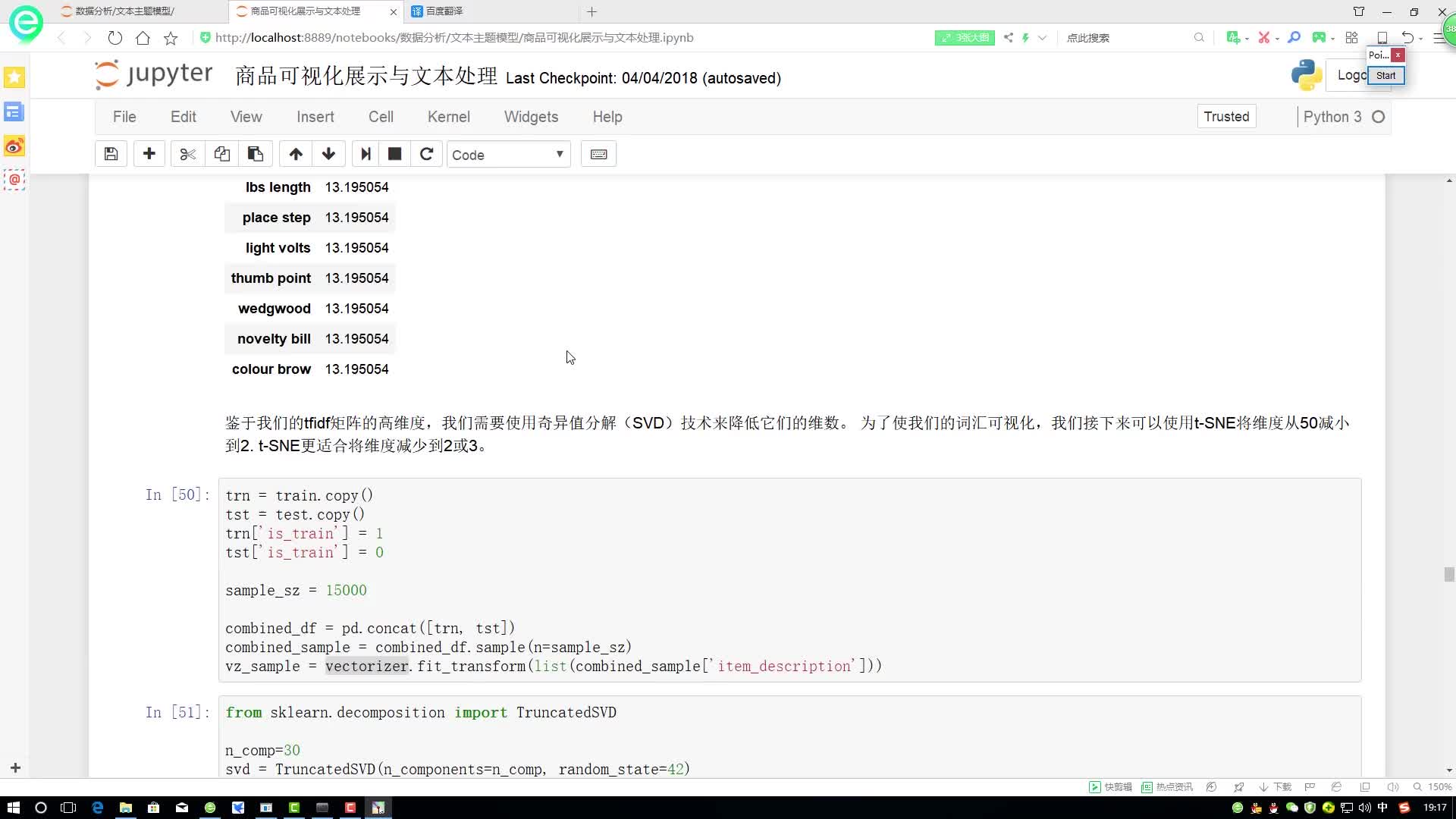
Task: Bookmark page with star icon
Action: tap(171, 37)
